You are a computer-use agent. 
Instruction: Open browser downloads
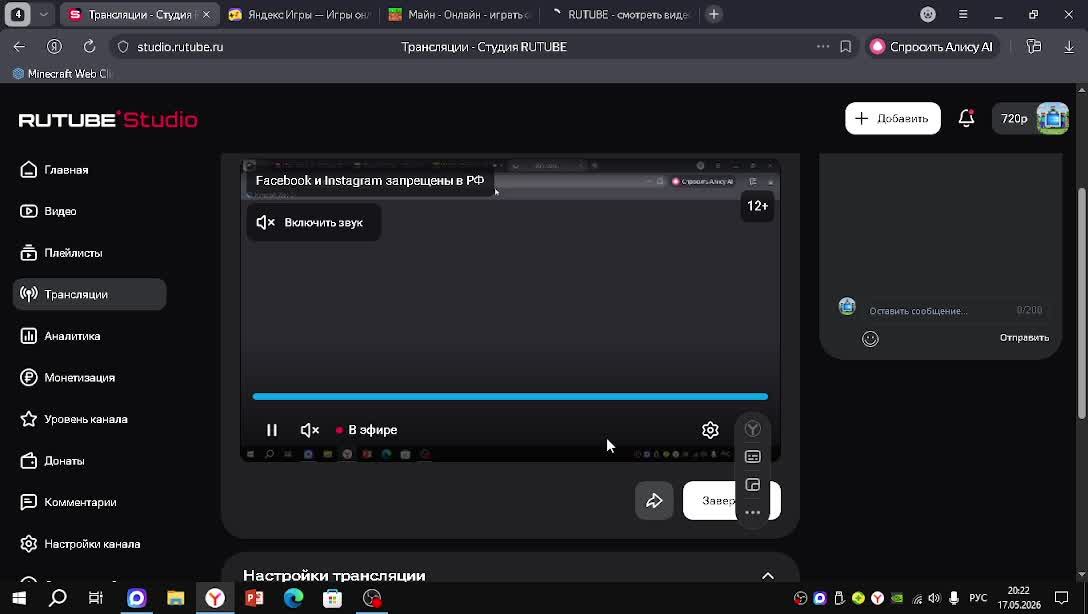(1069, 46)
